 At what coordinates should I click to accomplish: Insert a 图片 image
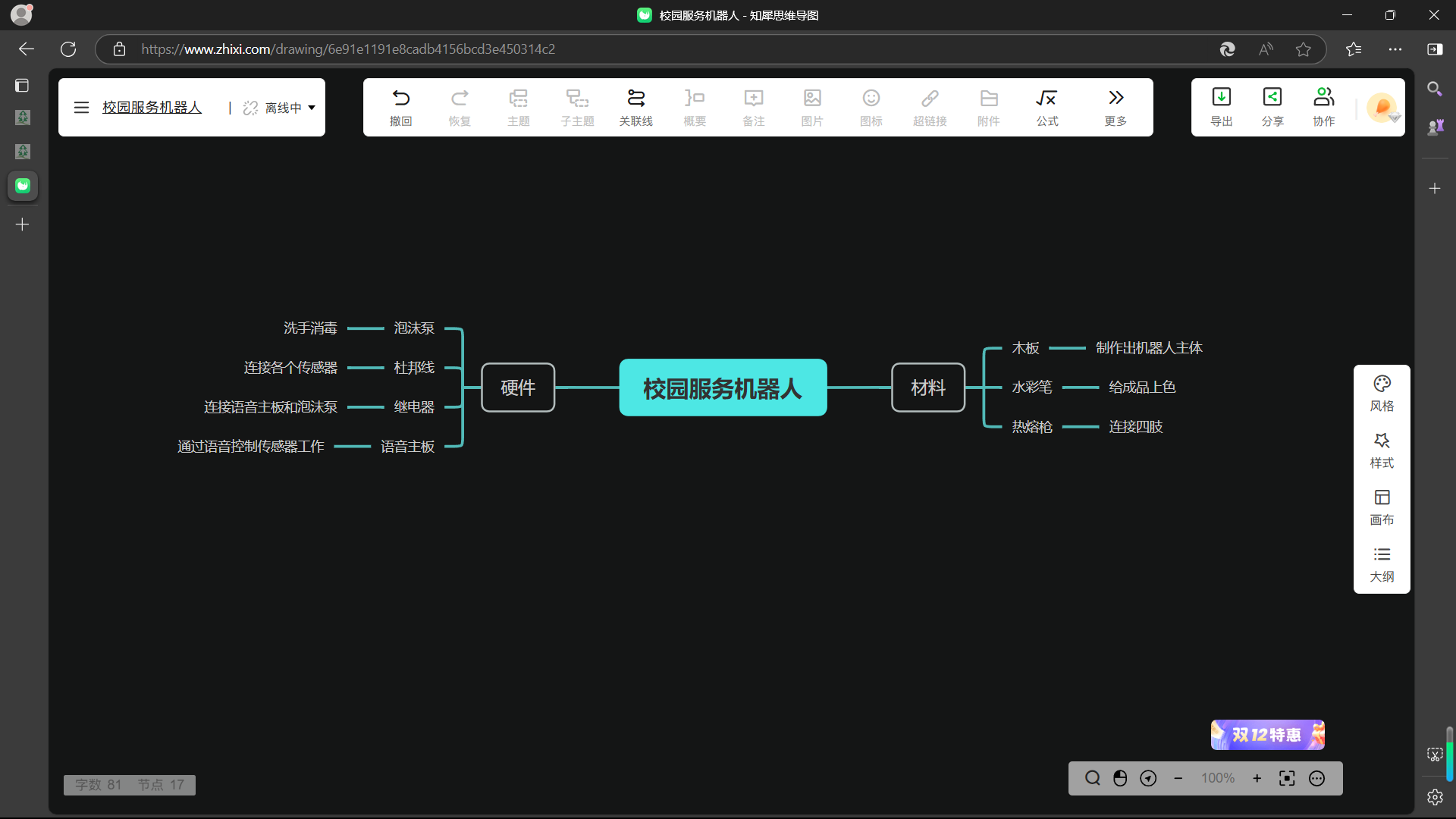tap(812, 107)
